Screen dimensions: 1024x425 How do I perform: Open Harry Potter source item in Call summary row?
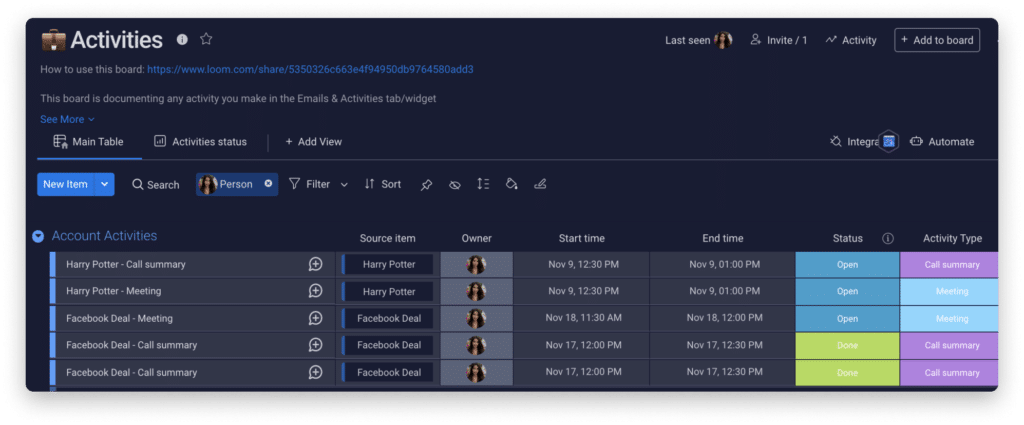(389, 264)
